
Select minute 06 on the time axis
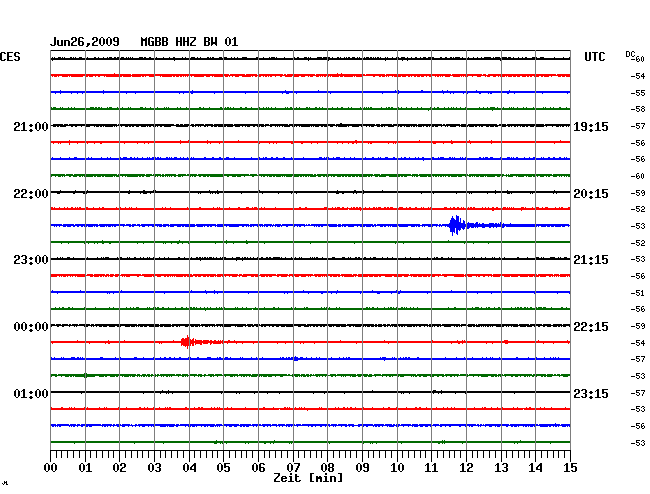pyautogui.click(x=258, y=468)
